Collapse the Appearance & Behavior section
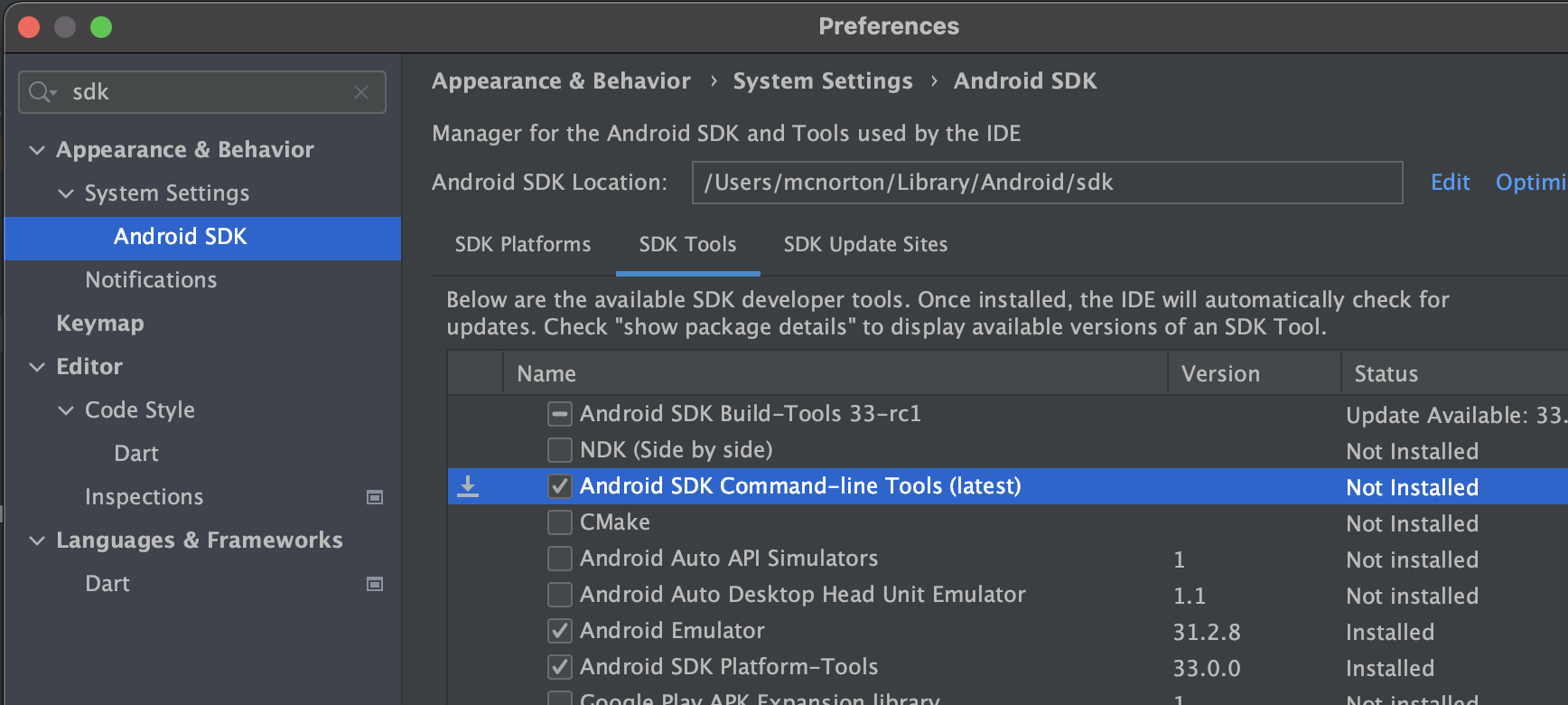The height and width of the screenshot is (705, 1568). pos(37,150)
